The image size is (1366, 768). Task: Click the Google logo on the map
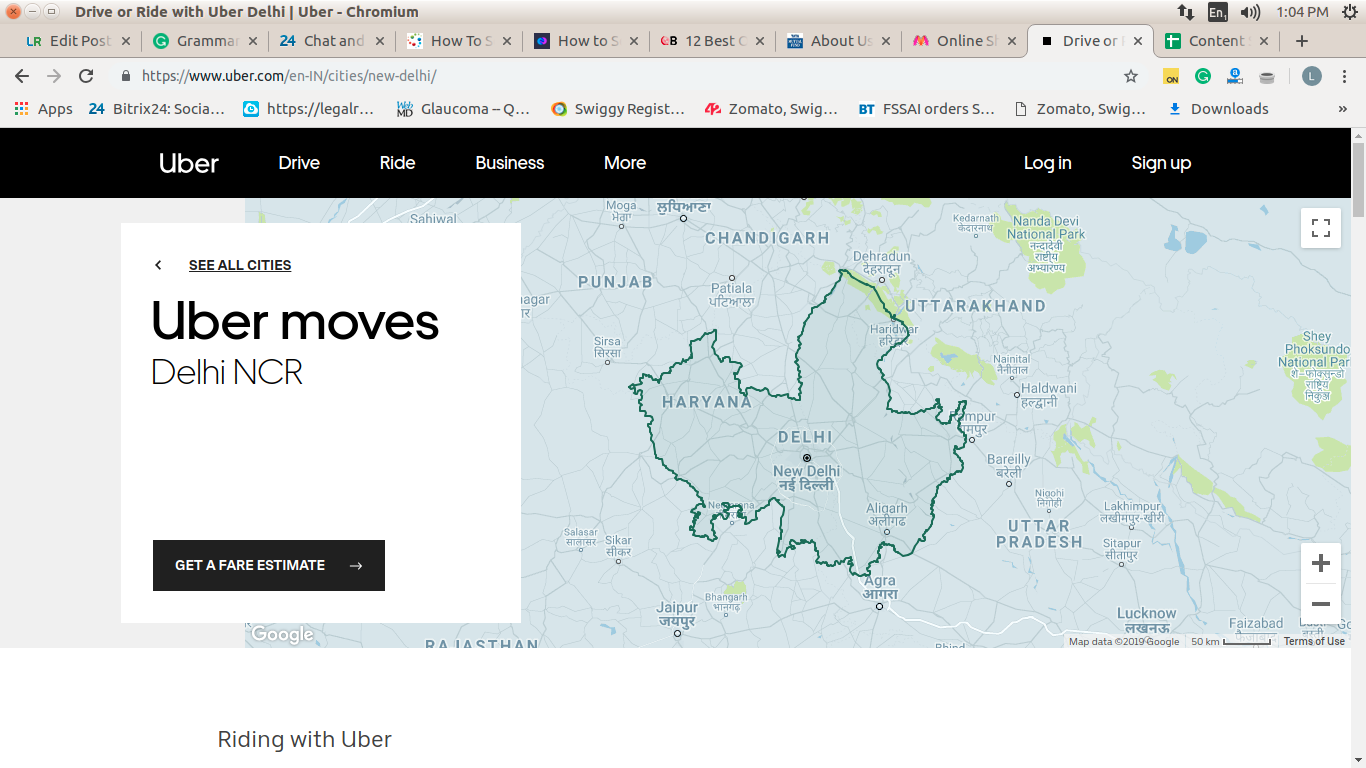[x=281, y=635]
